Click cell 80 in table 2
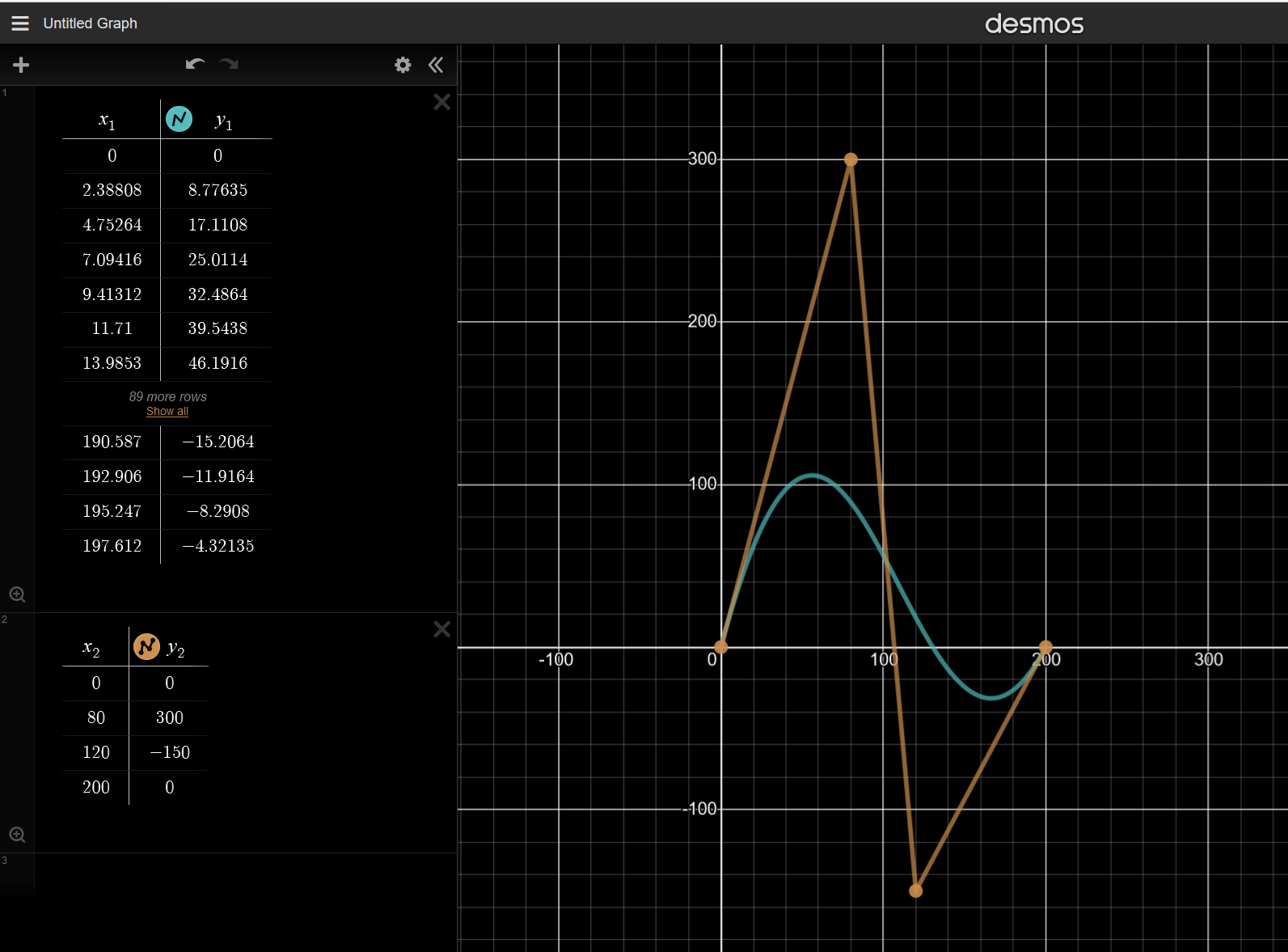This screenshot has width=1288, height=952. coord(95,717)
